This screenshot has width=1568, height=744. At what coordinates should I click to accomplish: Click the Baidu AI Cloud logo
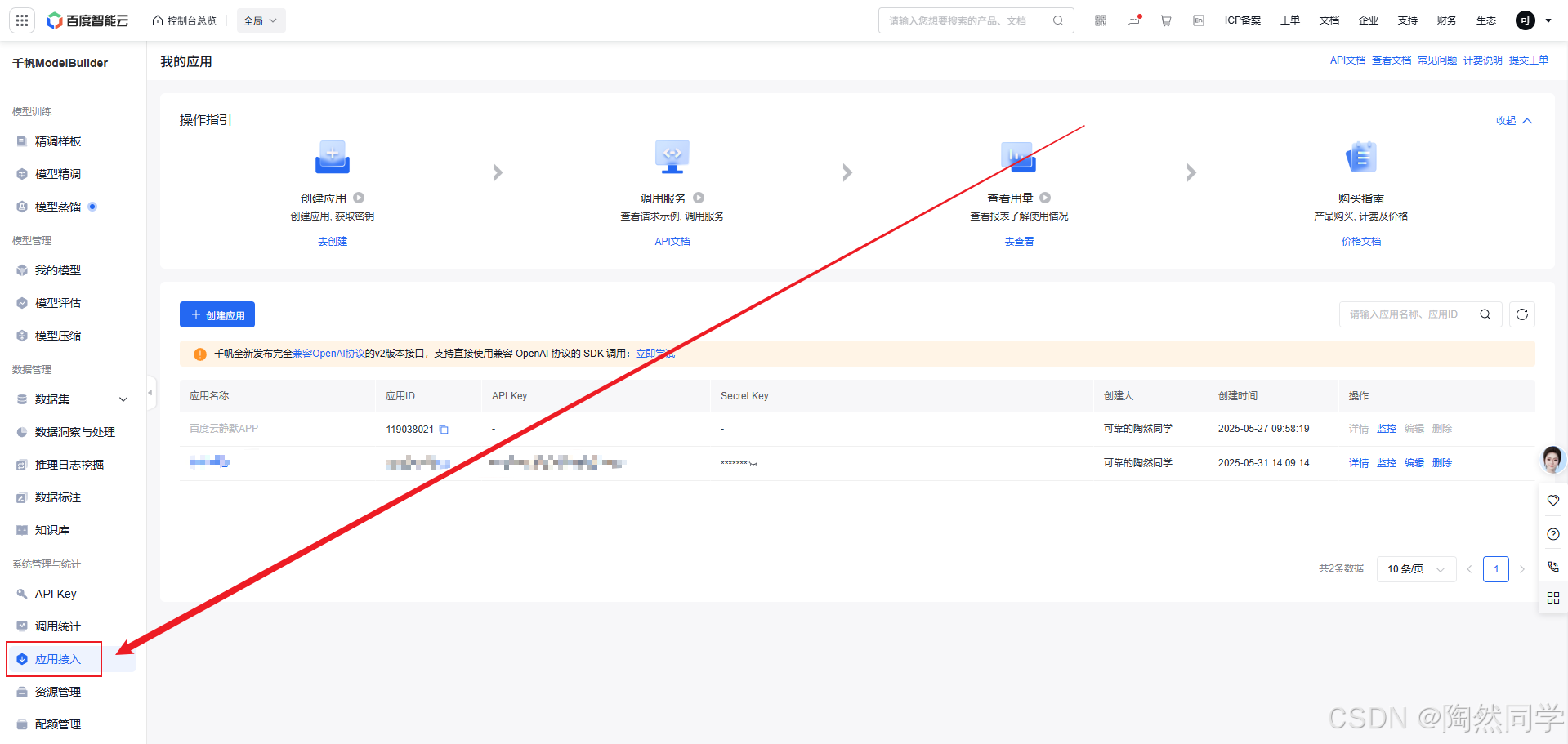[x=87, y=20]
